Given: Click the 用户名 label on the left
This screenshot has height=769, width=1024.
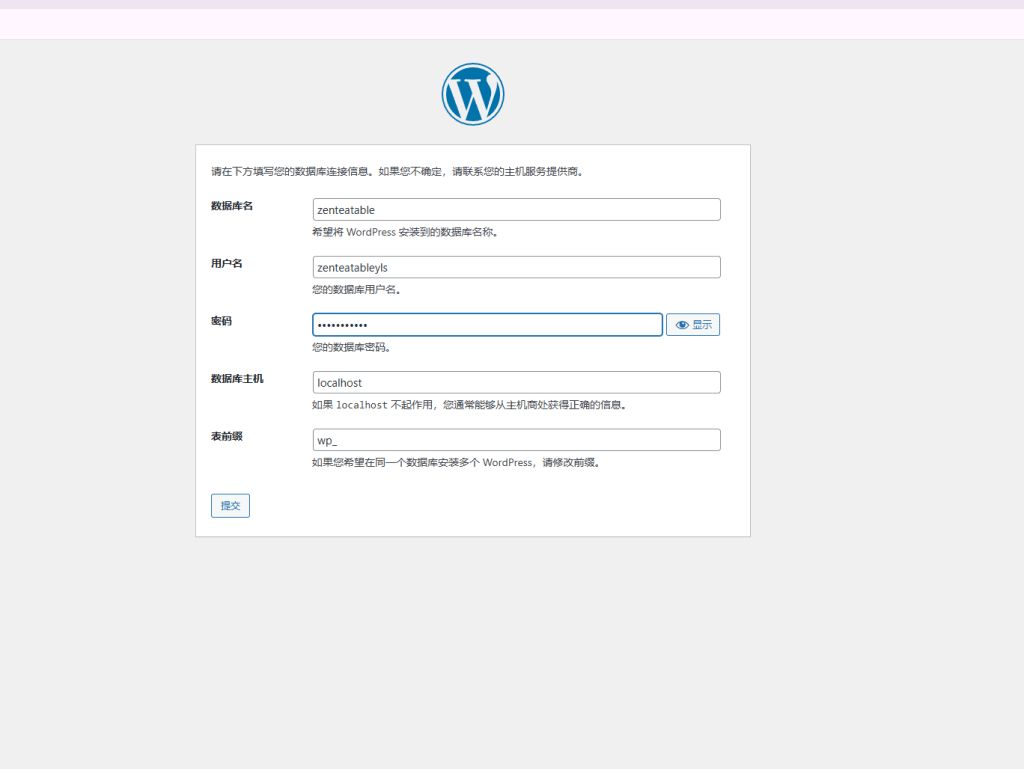Looking at the screenshot, I should pos(220,263).
